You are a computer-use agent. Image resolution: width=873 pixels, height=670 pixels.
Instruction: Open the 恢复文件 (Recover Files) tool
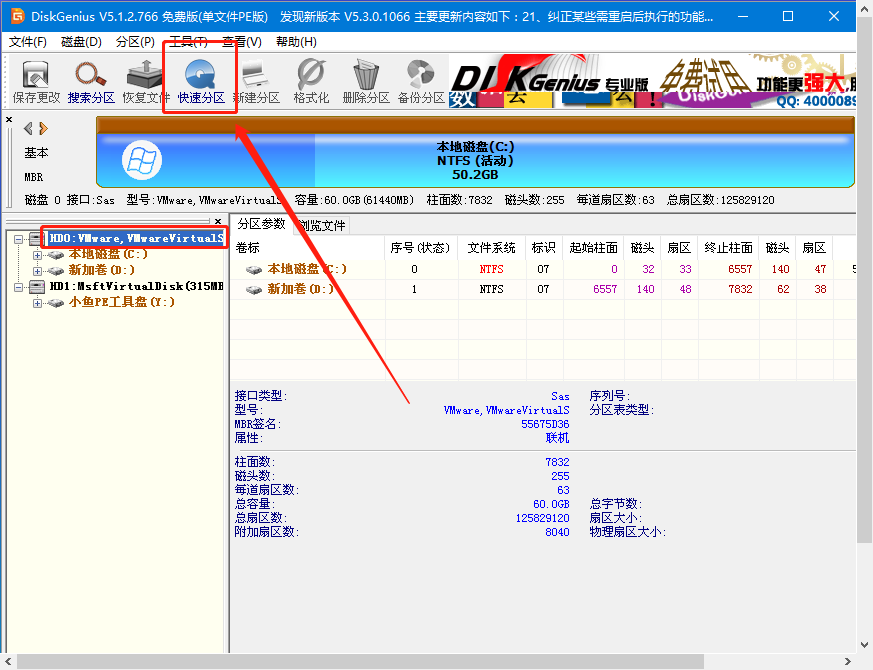pos(146,81)
